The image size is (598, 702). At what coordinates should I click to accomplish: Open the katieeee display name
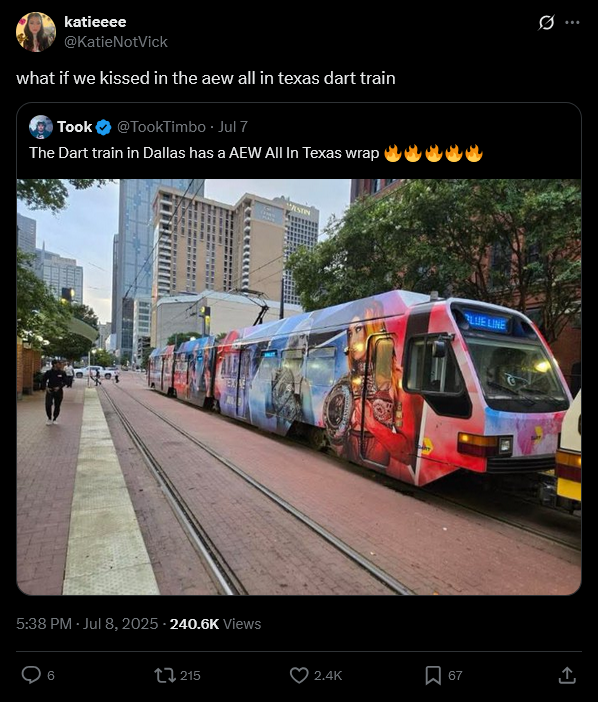pos(95,21)
